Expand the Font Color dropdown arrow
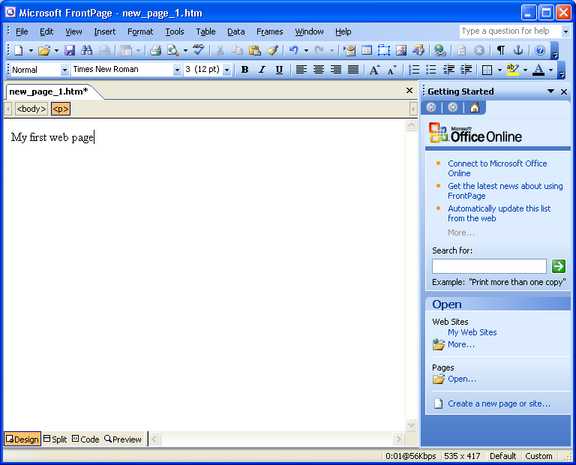This screenshot has height=465, width=576. [551, 69]
